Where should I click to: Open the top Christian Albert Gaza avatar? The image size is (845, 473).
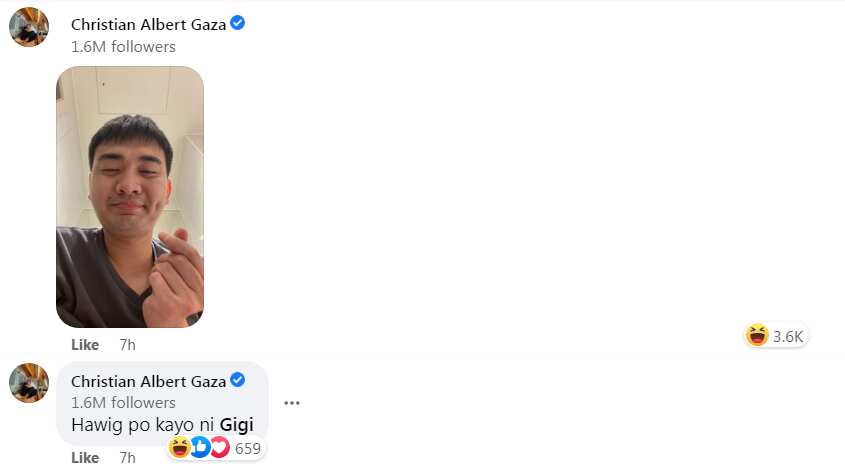coord(29,27)
